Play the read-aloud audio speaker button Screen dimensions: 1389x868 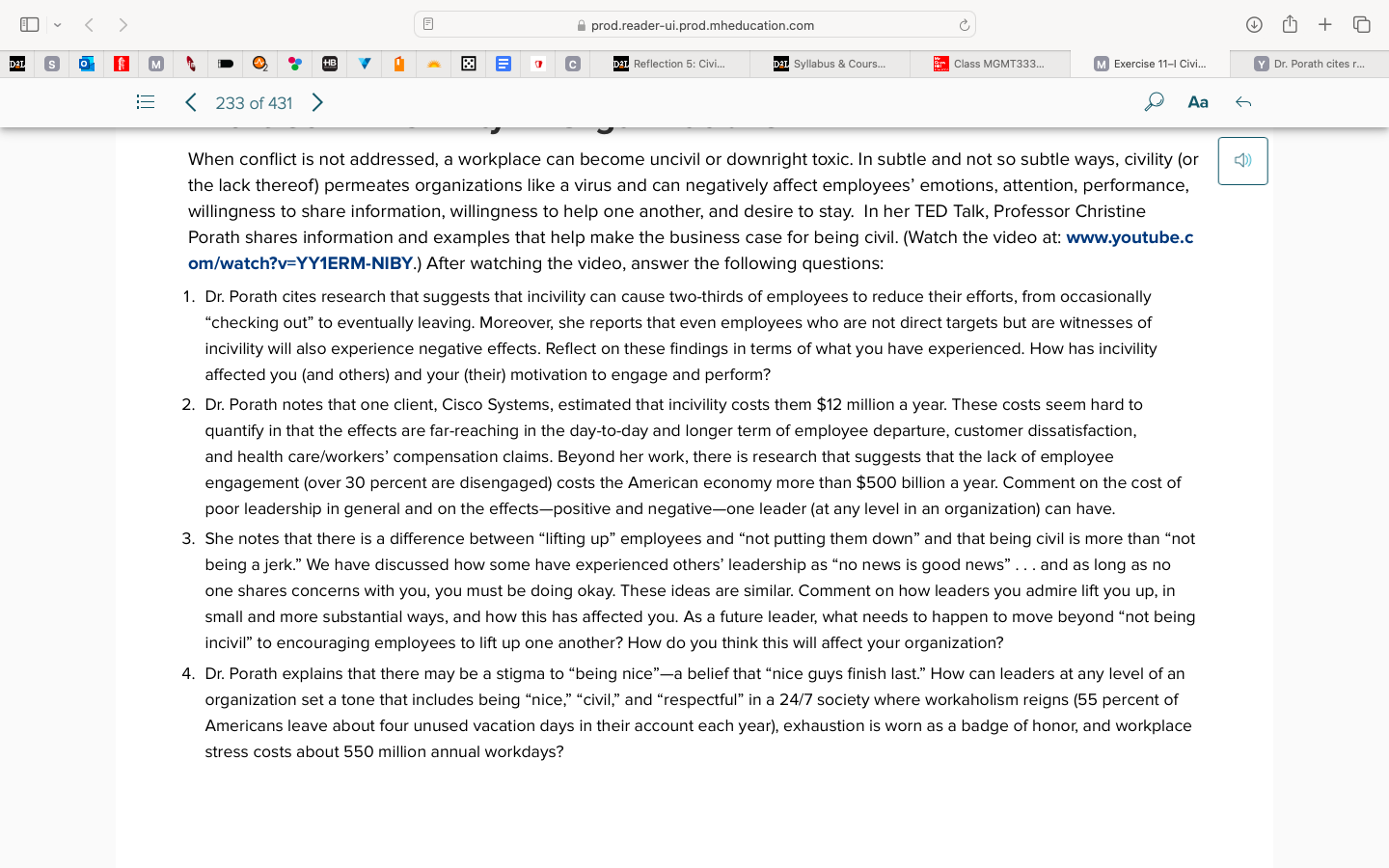1242,161
